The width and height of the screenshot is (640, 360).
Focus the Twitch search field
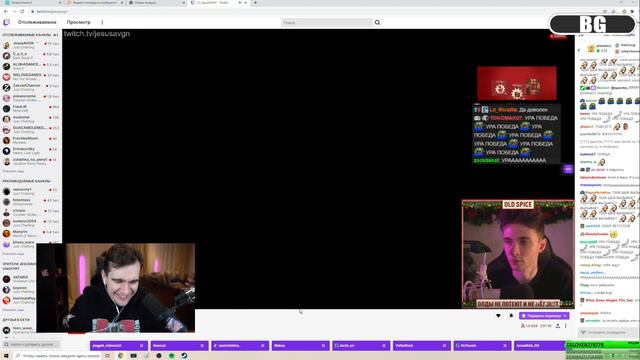point(327,22)
